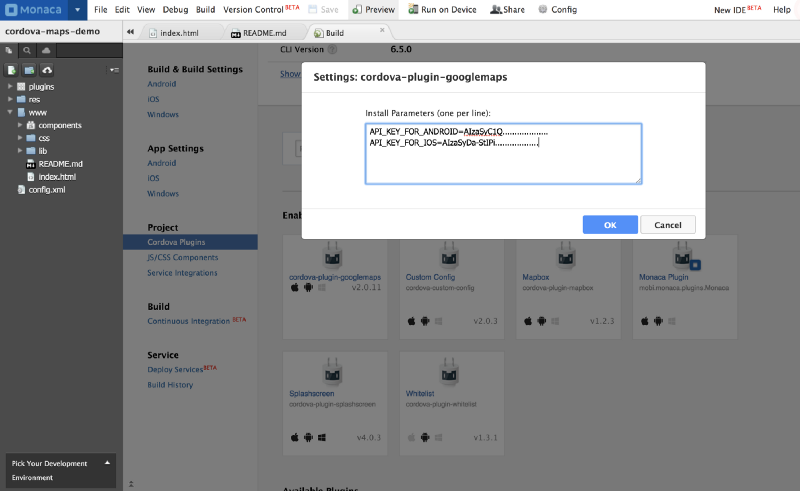800x491 pixels.
Task: Open the Config toolbar item
Action: [558, 10]
